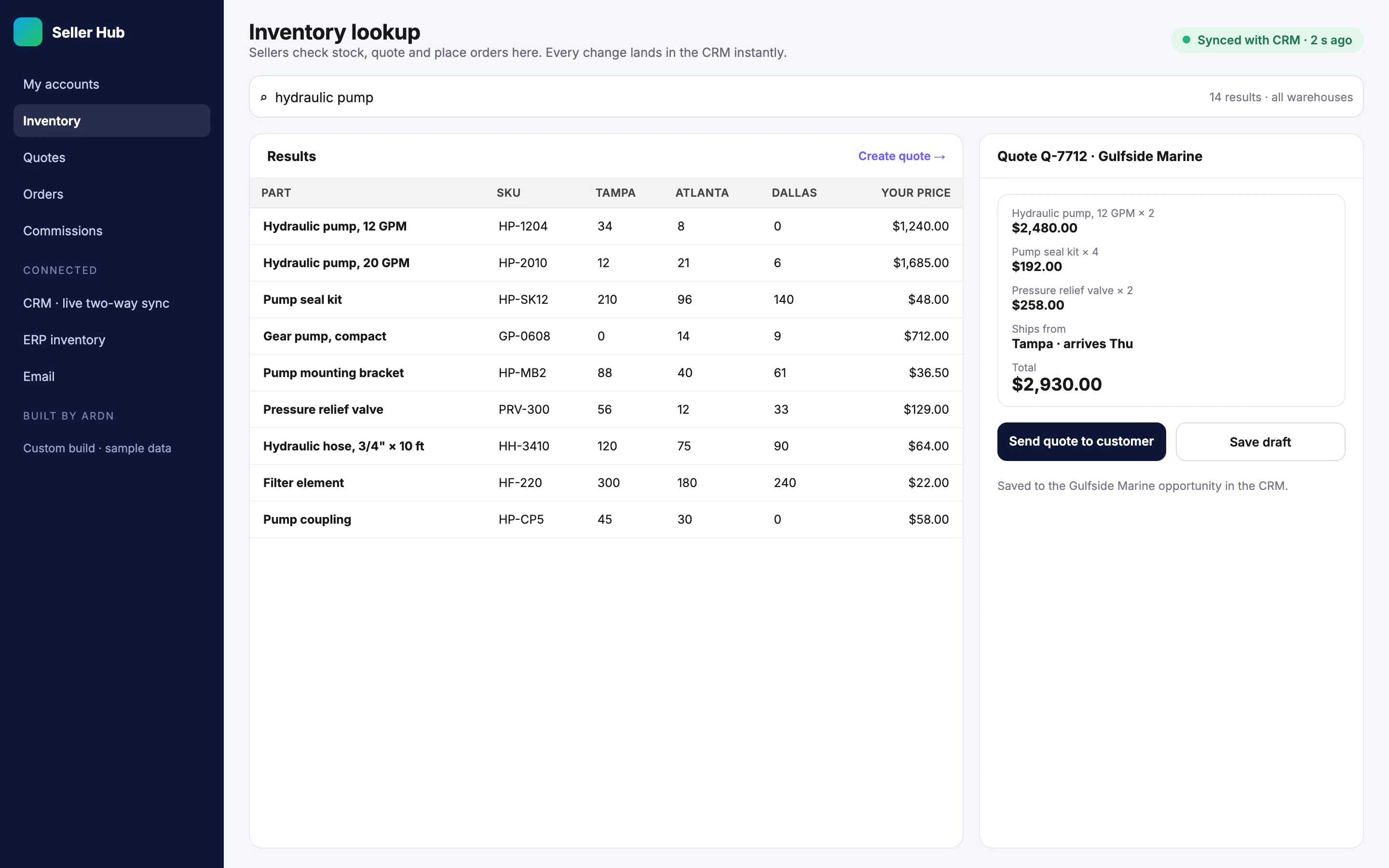Open My accounts in sidebar
The height and width of the screenshot is (868, 1389).
pos(112,84)
